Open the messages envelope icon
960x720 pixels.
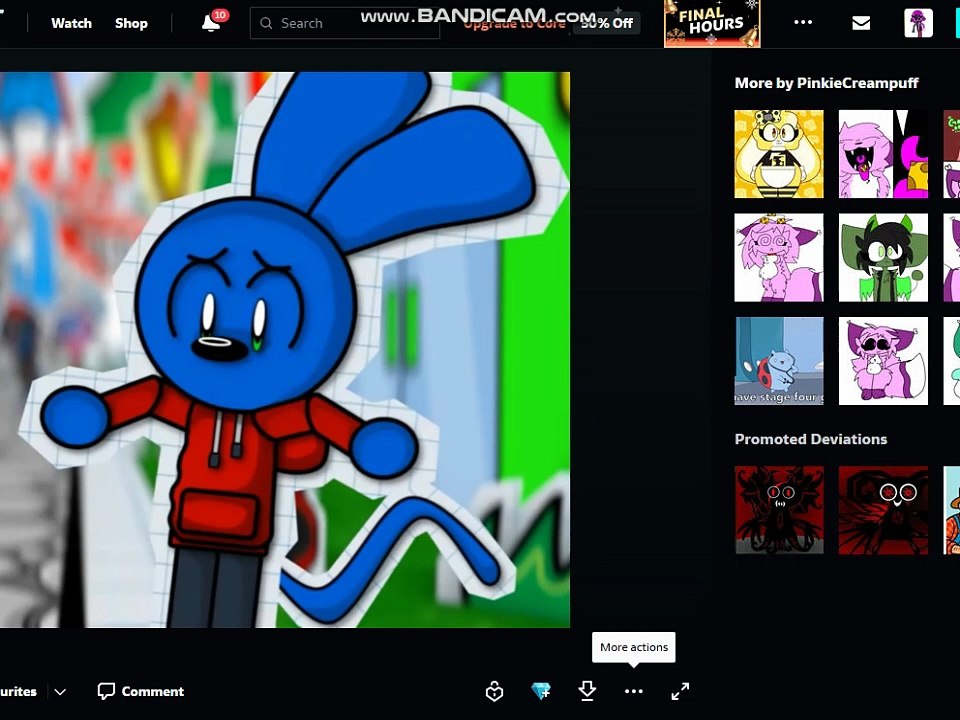point(861,23)
